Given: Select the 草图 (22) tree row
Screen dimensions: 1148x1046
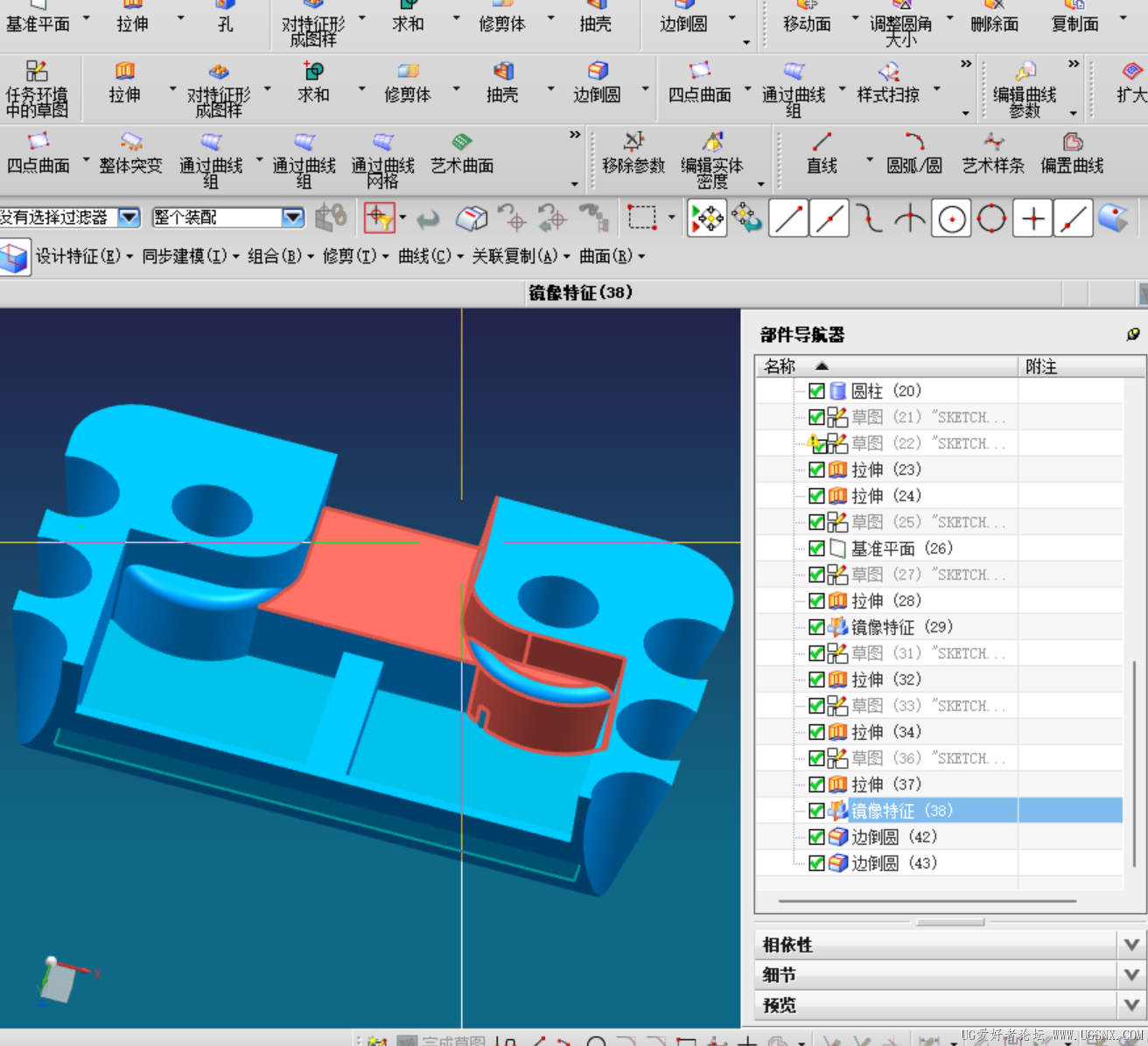Looking at the screenshot, I should (939, 443).
